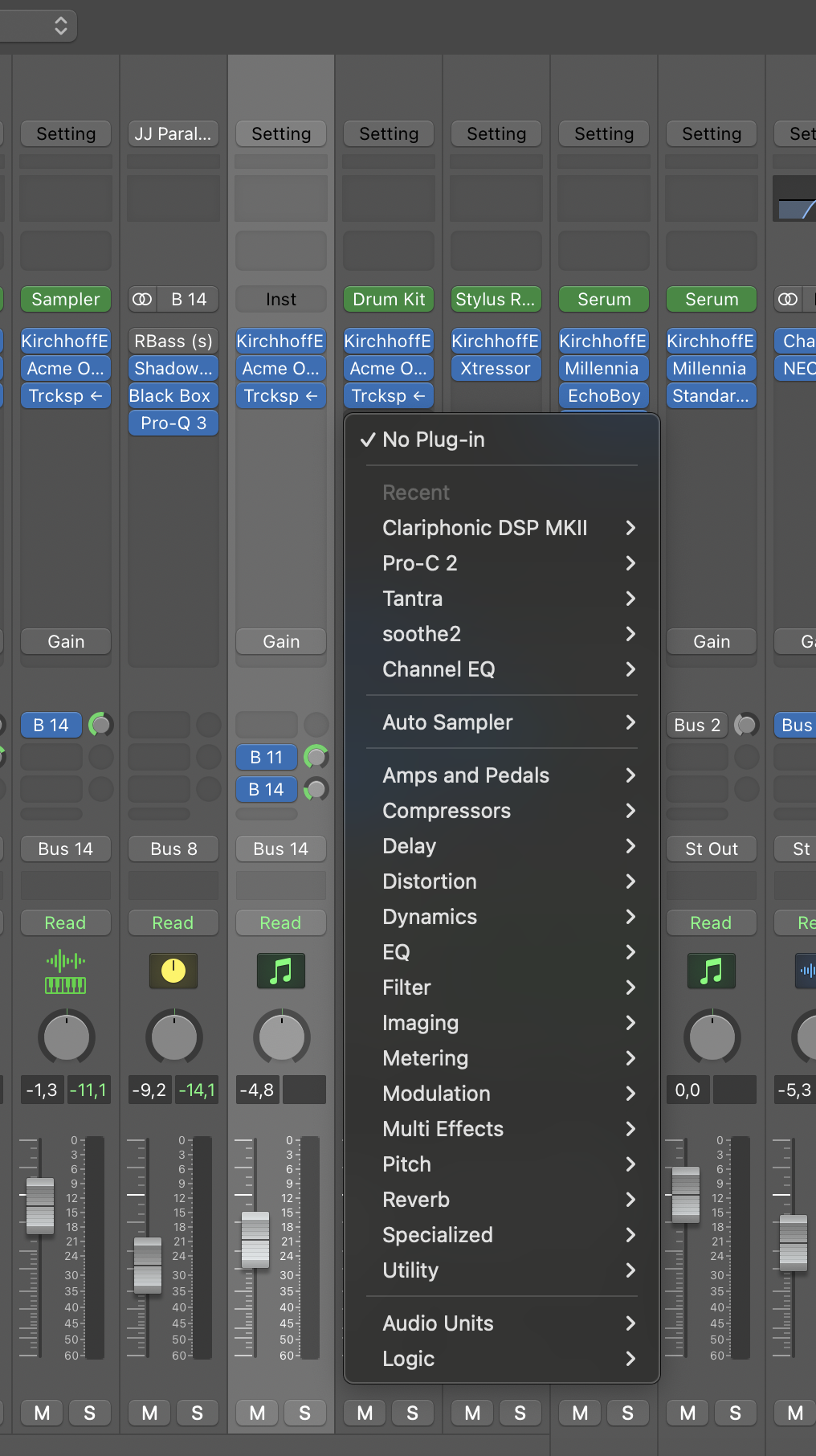Click the Drum Kit instrument slot
This screenshot has width=816, height=1456.
[389, 300]
